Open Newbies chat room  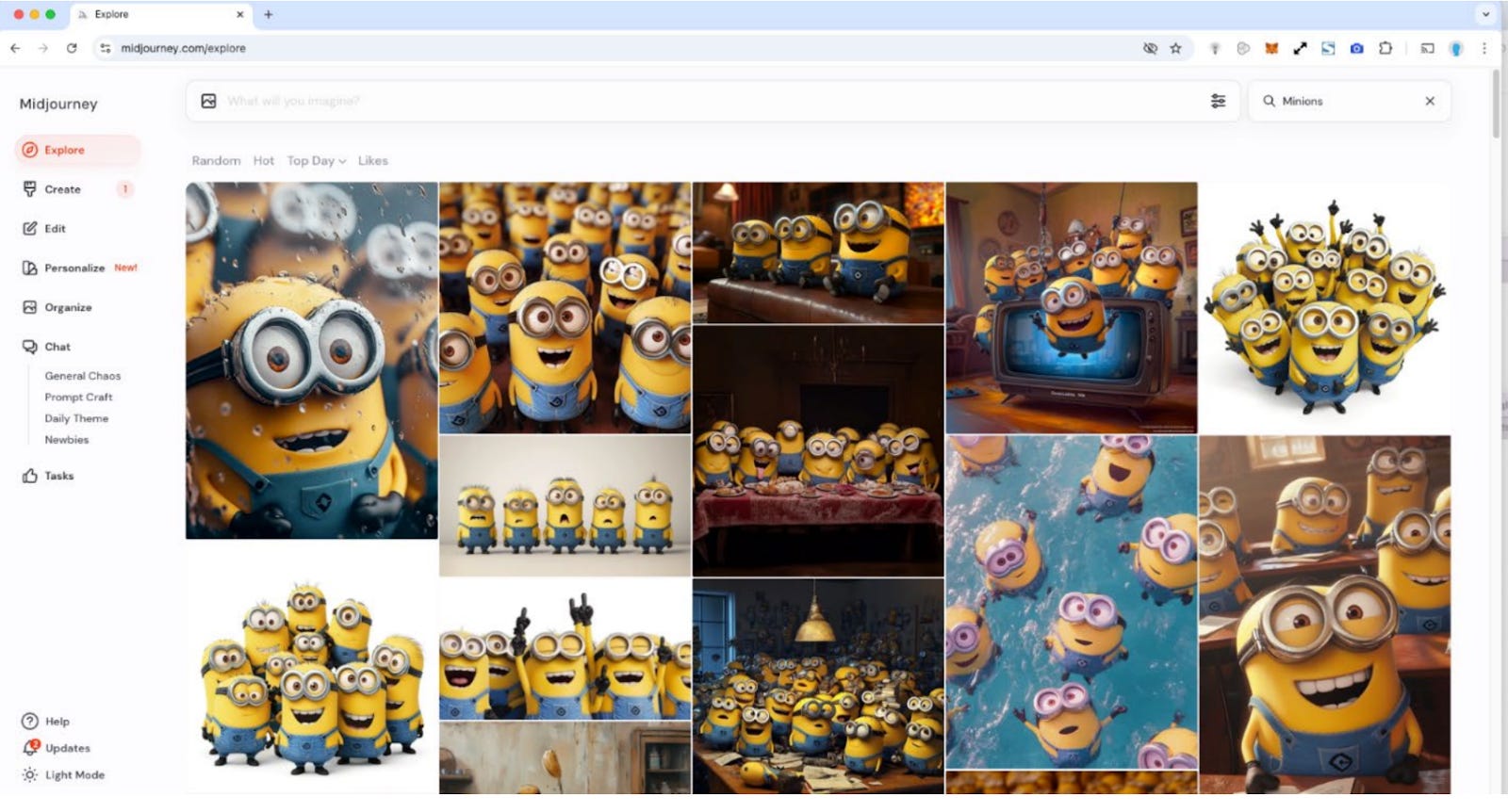(66, 441)
